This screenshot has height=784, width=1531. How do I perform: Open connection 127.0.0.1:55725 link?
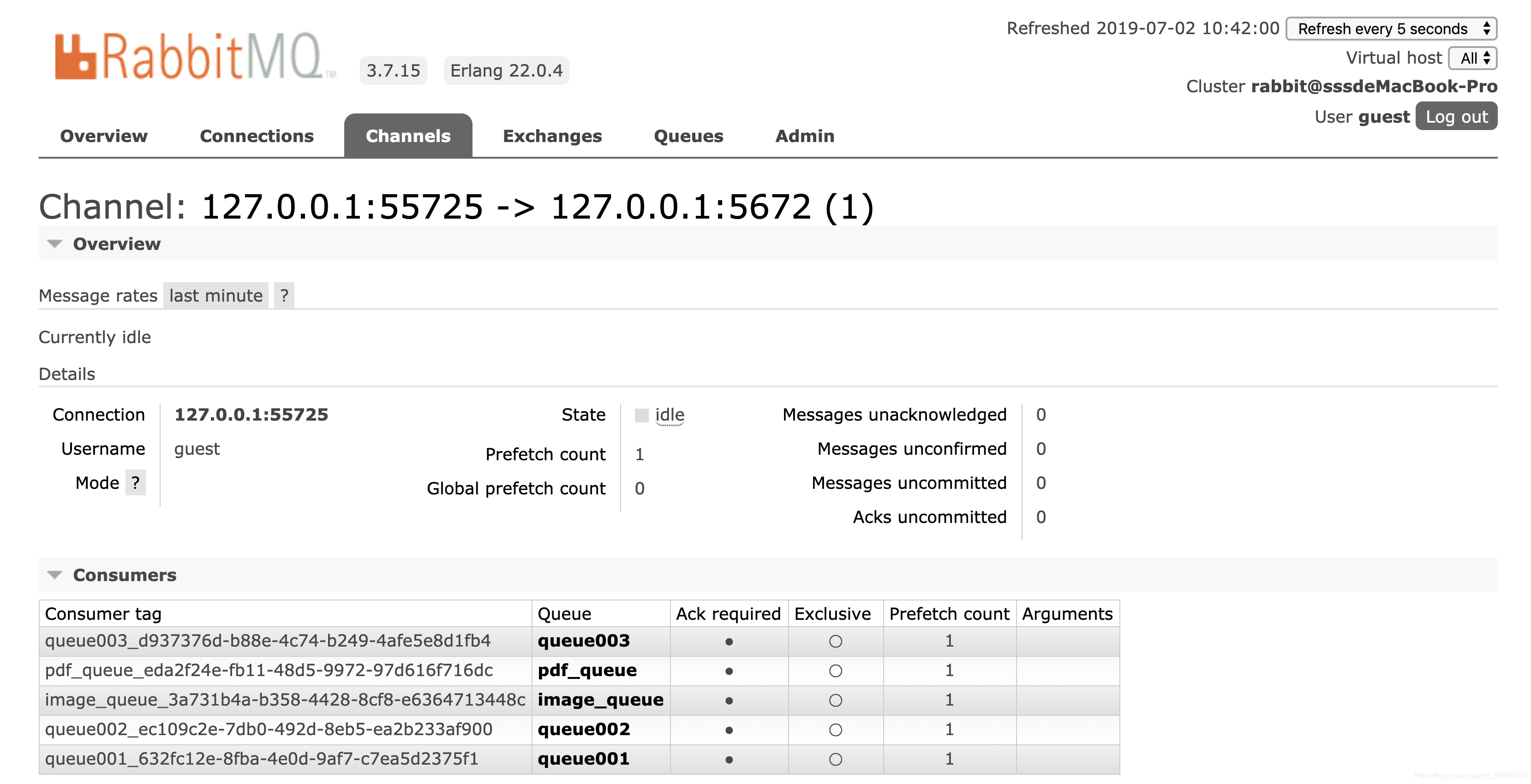pyautogui.click(x=251, y=415)
